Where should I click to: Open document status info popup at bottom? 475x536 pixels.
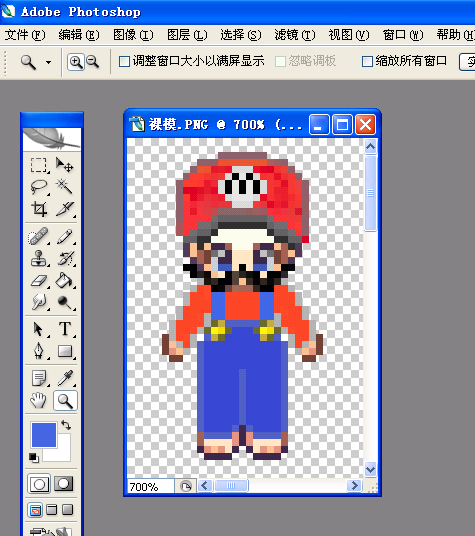[x=186, y=486]
